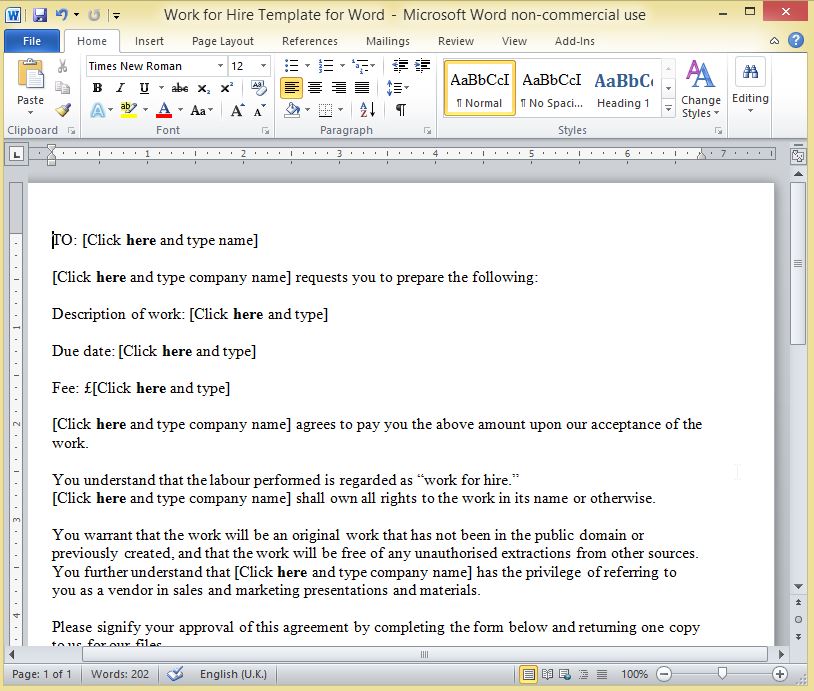Open the font name dropdown
The image size is (814, 691).
tap(220, 66)
